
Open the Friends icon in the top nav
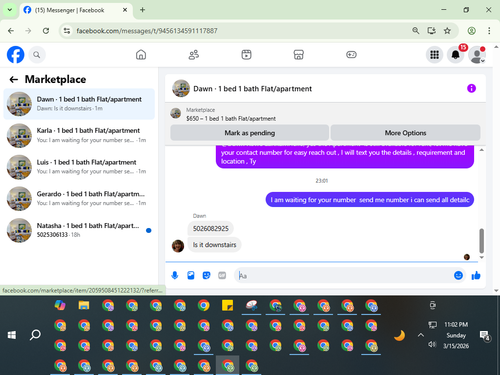click(x=194, y=55)
